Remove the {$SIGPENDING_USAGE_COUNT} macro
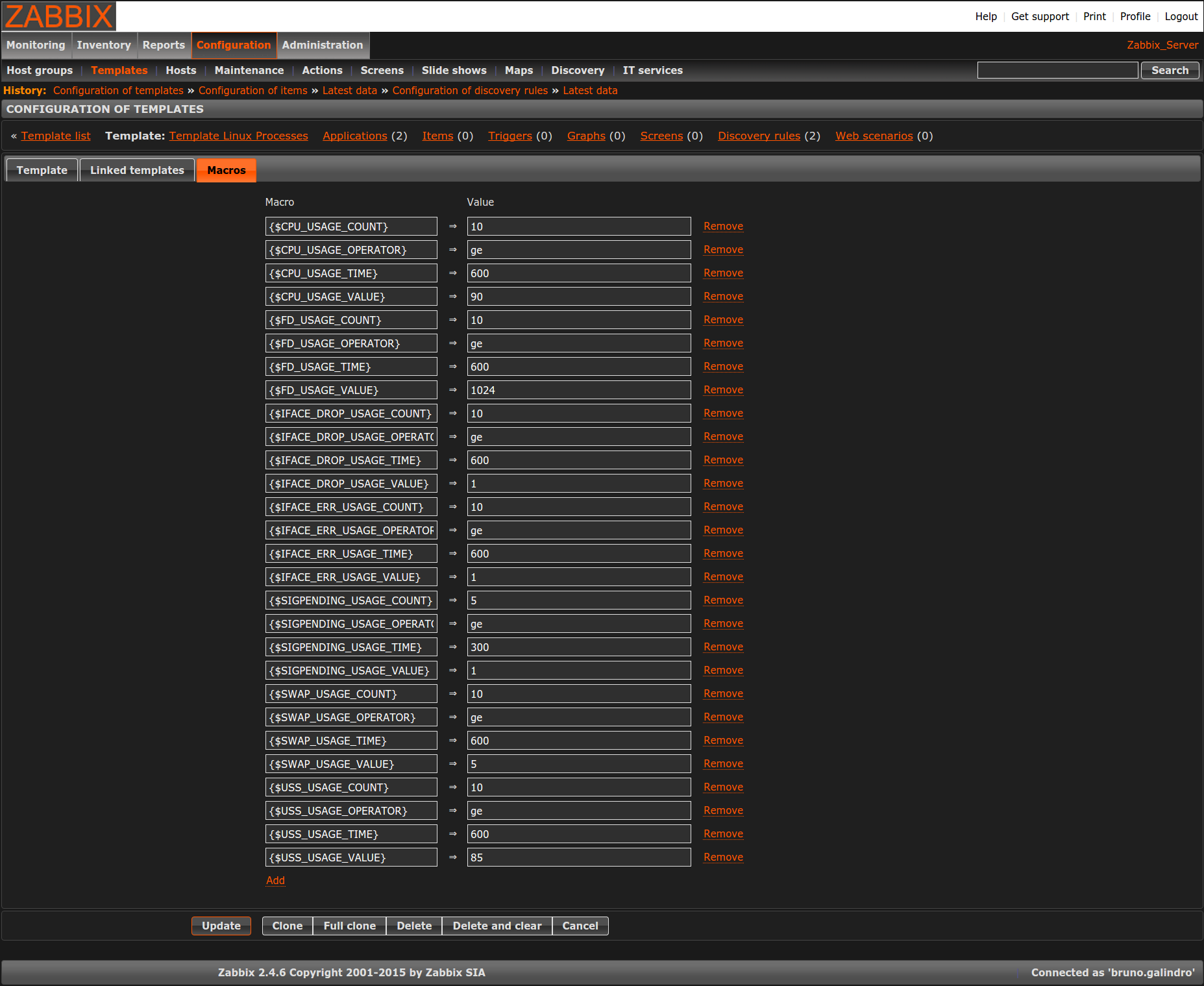This screenshot has height=986, width=1204. point(723,600)
